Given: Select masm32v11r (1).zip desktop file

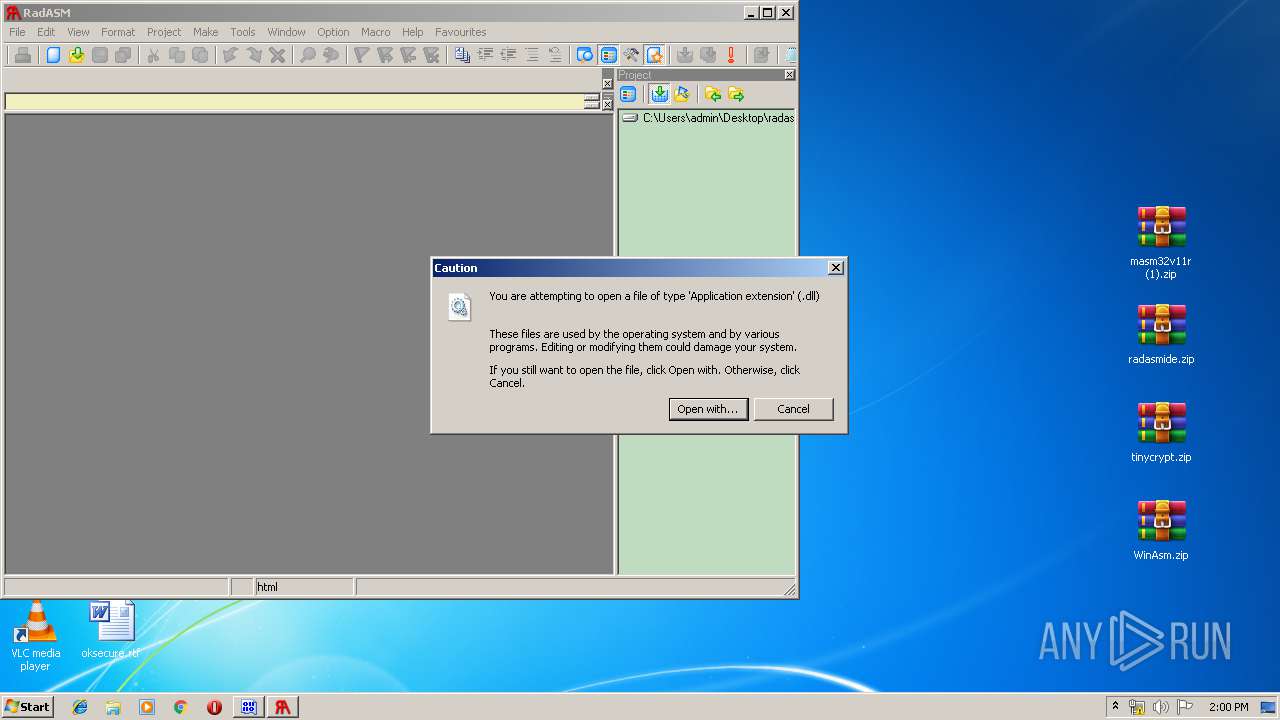Looking at the screenshot, I should click(x=1161, y=242).
